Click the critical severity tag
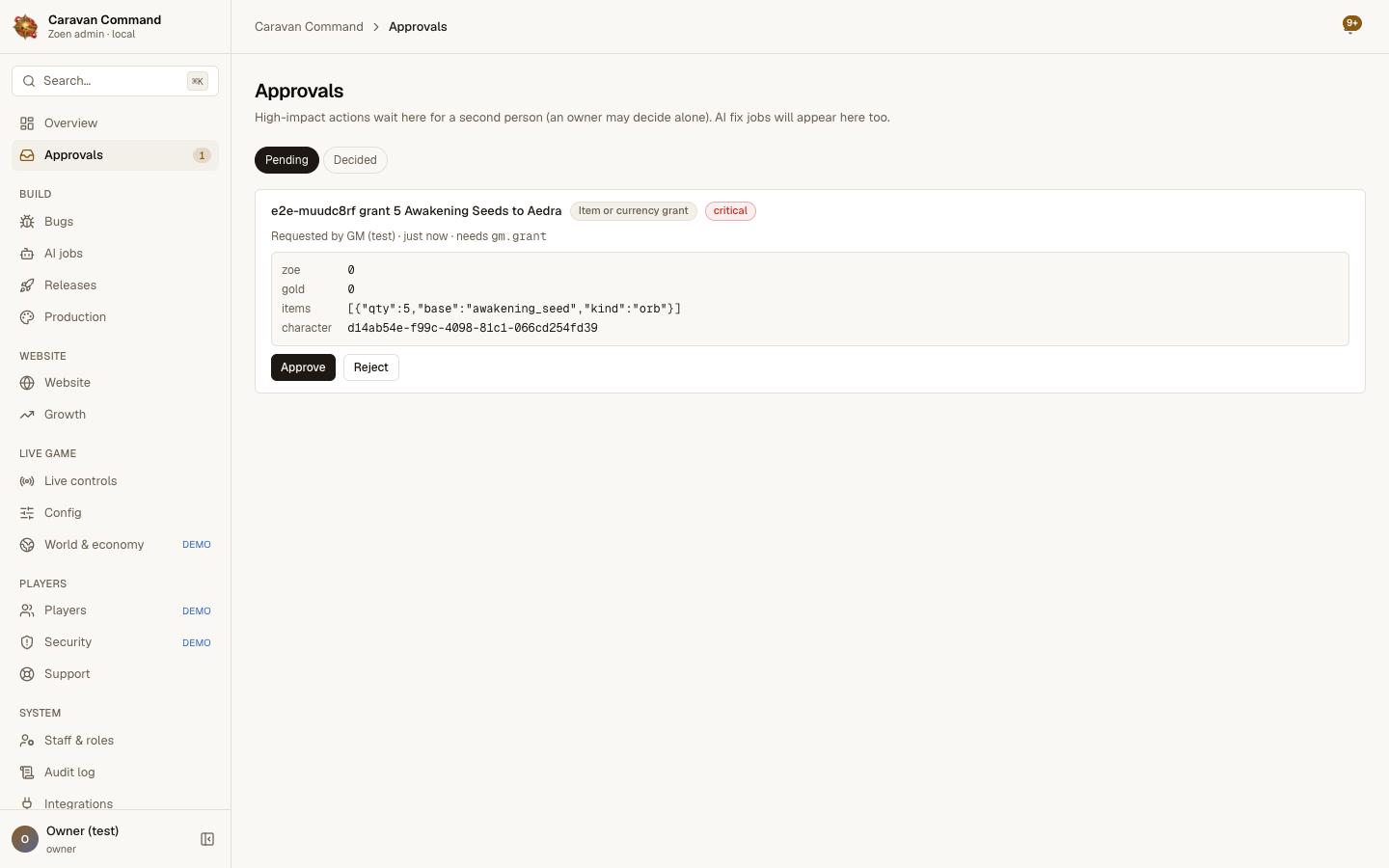Screen dimensions: 1389x868 [x=730, y=211]
